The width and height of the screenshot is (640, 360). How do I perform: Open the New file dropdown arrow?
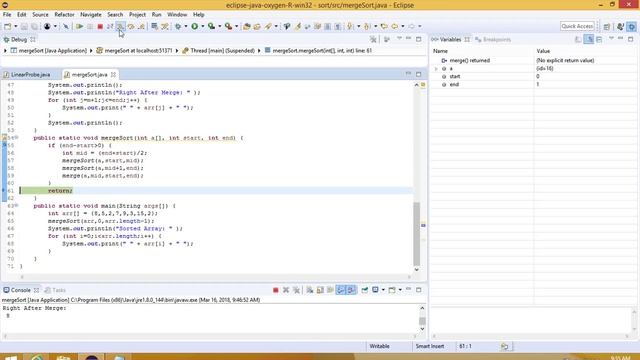[16, 27]
